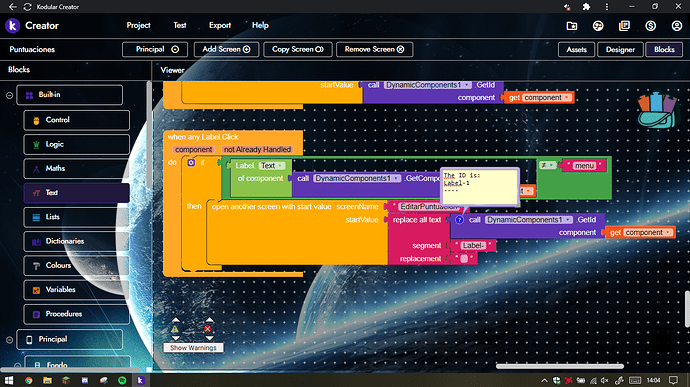Reload the Kodular Creator page
Viewport: 690px width, 387px height.
pyautogui.click(x=27, y=7)
